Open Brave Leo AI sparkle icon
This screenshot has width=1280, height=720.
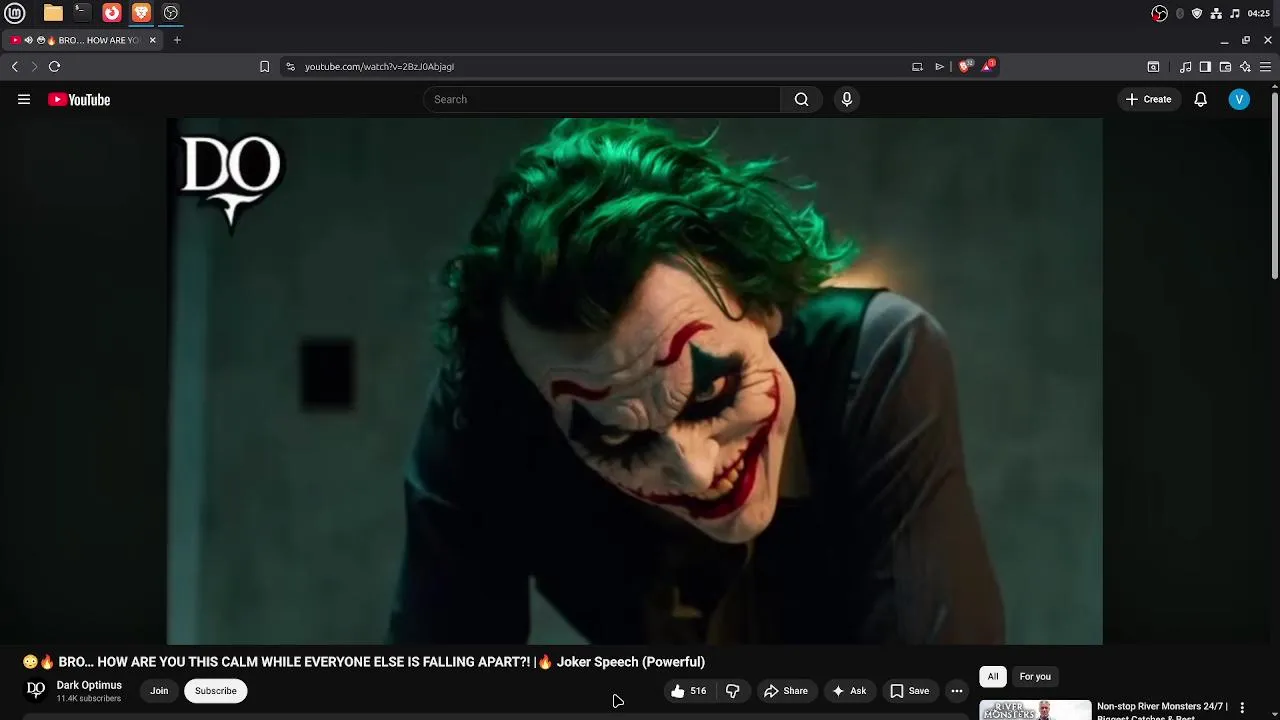(1245, 67)
